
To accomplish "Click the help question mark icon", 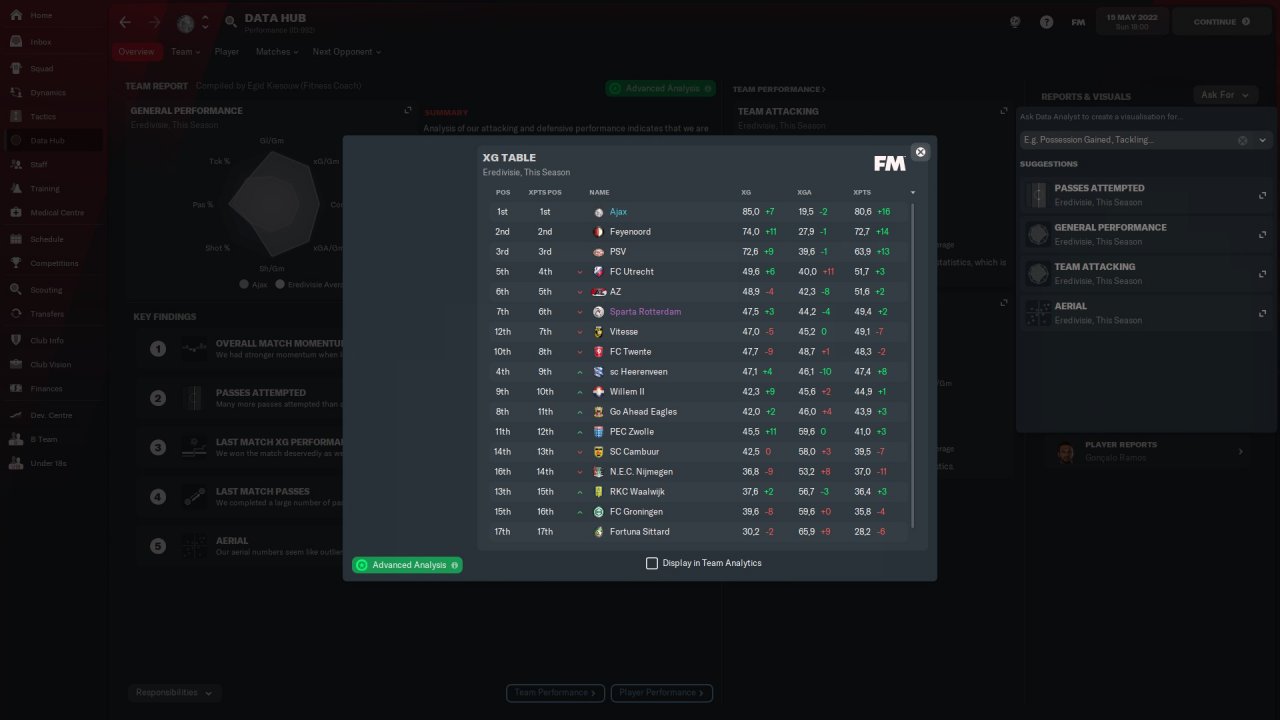I will pos(1046,22).
